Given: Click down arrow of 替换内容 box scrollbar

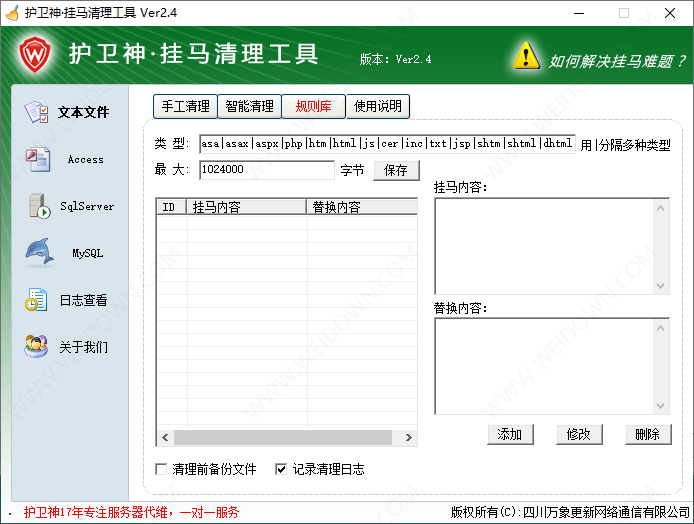Looking at the screenshot, I should [x=661, y=406].
